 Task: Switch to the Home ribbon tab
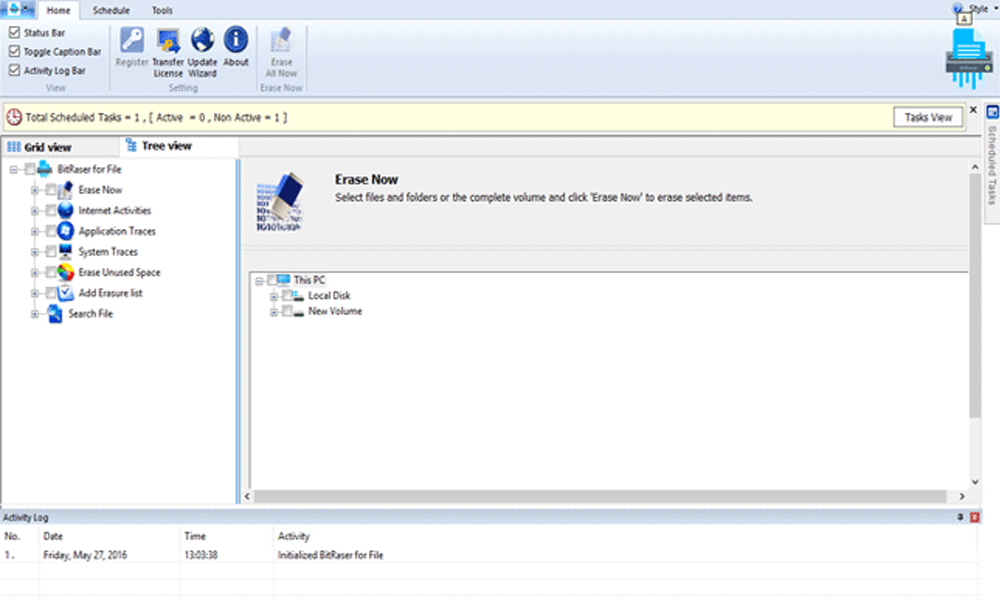tap(58, 10)
